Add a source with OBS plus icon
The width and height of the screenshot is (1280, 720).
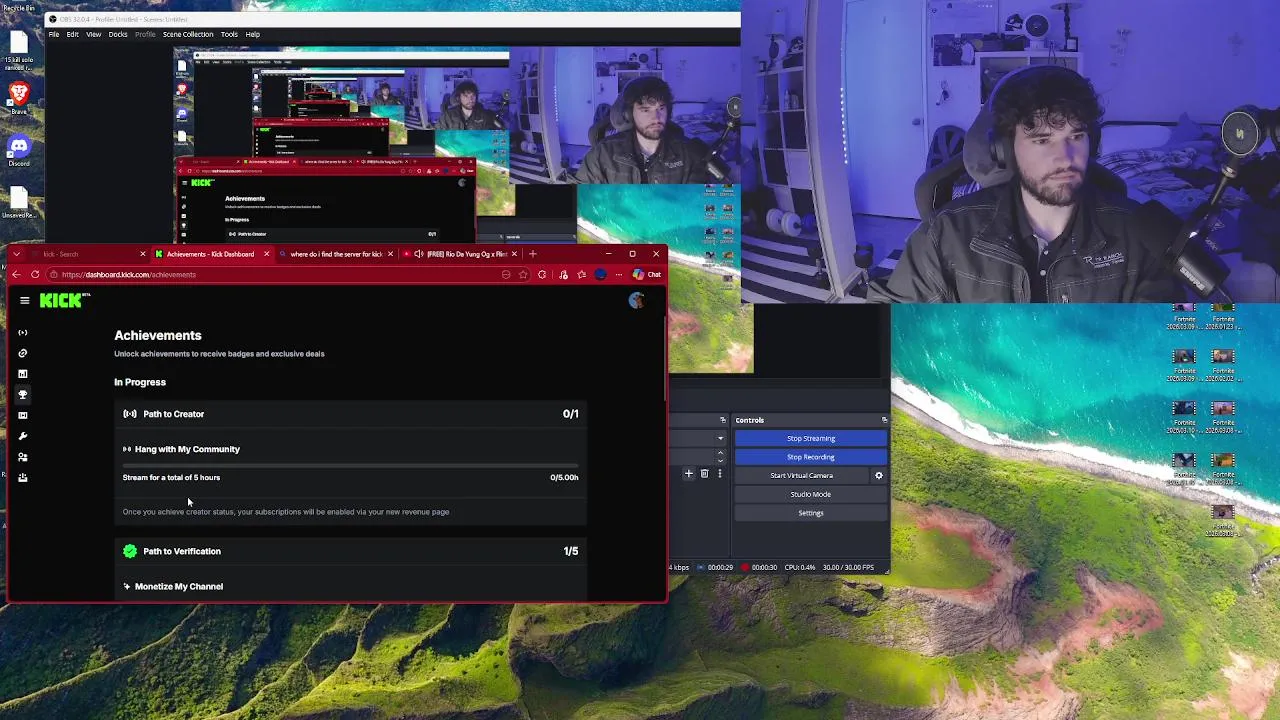click(688, 473)
